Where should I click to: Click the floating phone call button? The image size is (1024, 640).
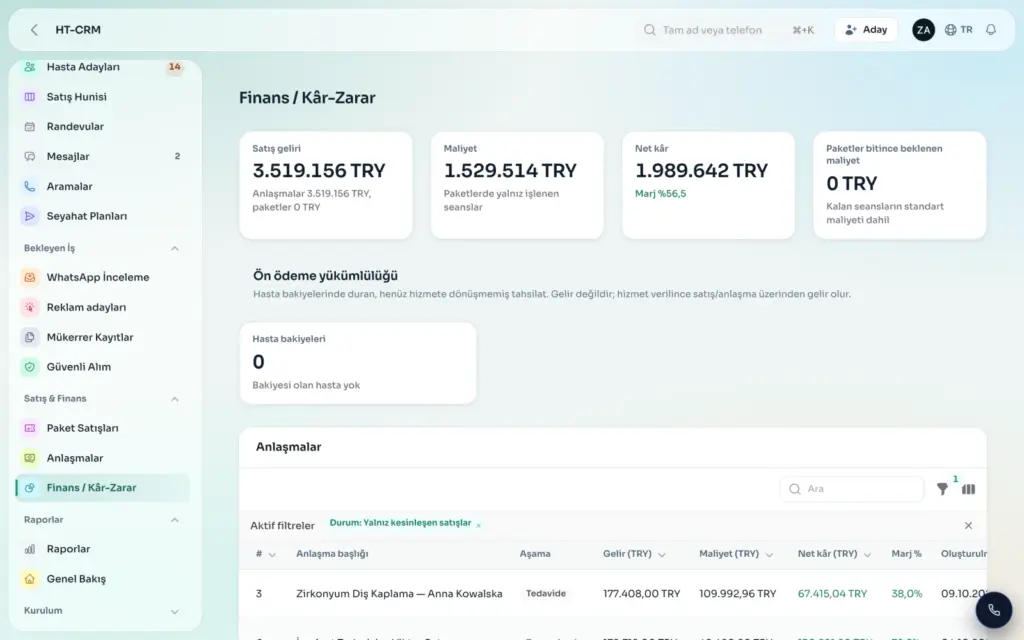993,610
